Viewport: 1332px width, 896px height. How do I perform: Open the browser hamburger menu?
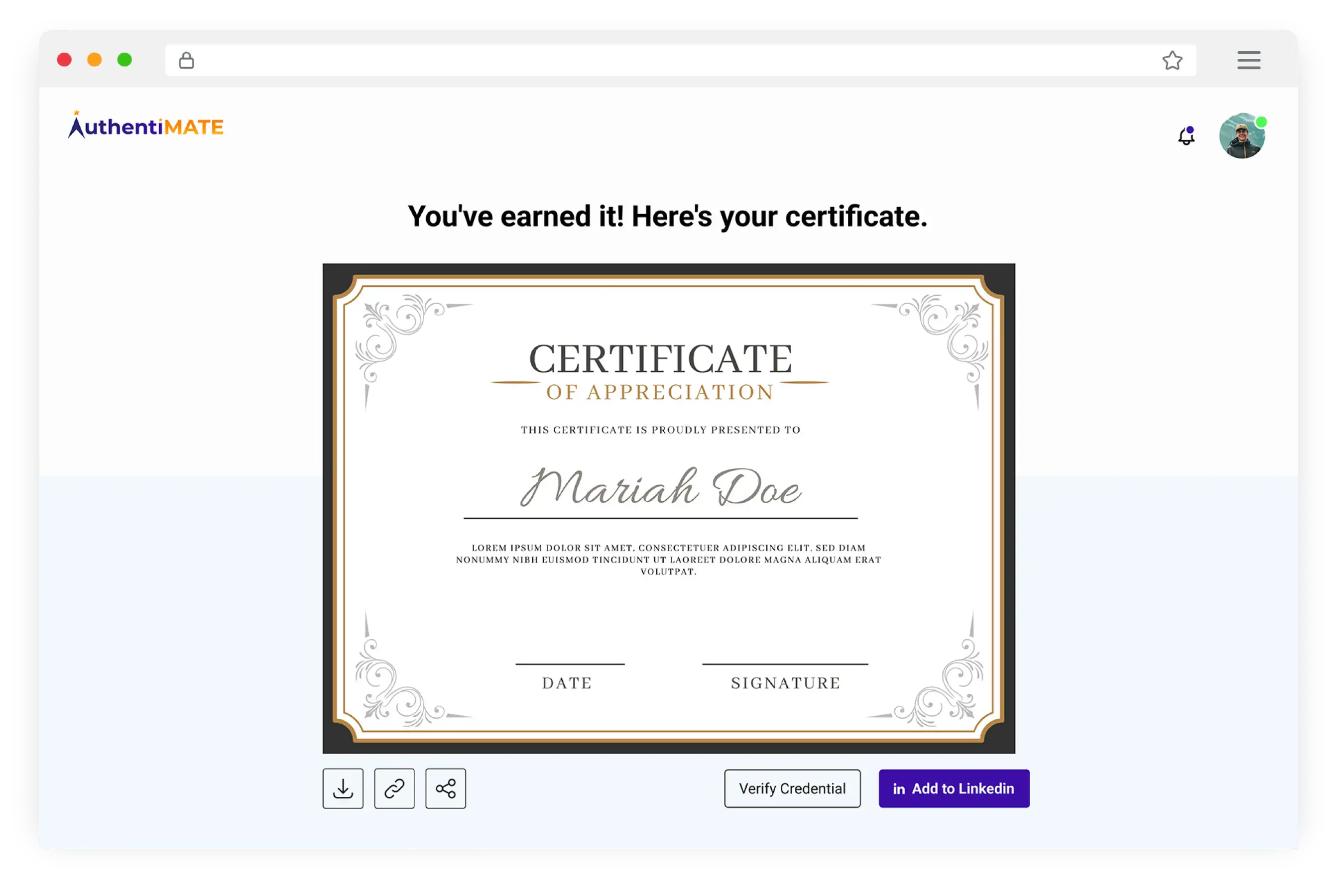(1248, 60)
